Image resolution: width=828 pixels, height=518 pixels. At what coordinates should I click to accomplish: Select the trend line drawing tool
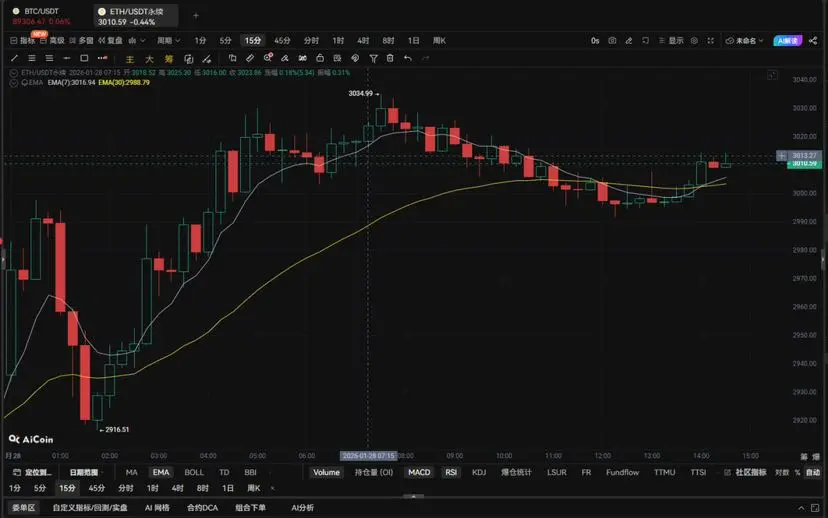click(x=14, y=58)
